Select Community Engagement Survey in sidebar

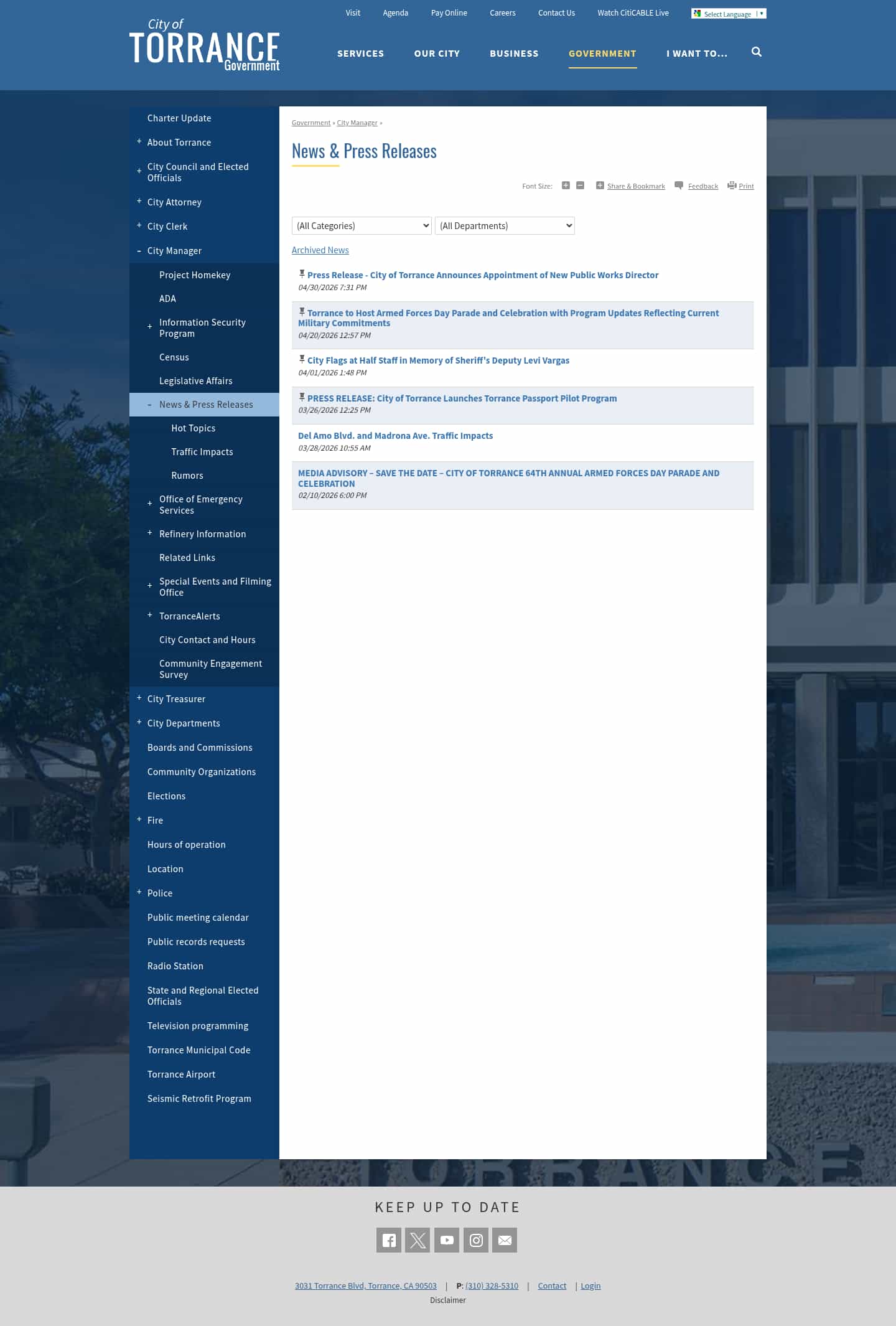pyautogui.click(x=211, y=669)
